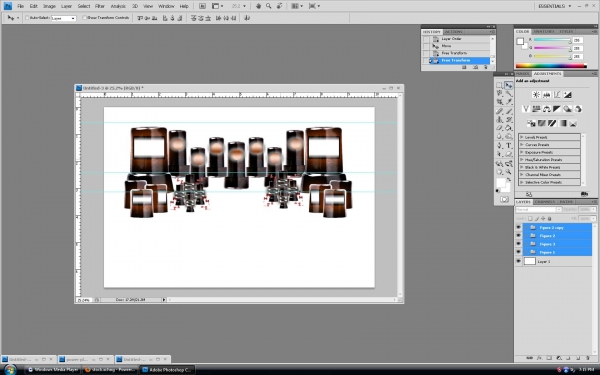Expand the Channel Mixer Presets list

click(522, 174)
